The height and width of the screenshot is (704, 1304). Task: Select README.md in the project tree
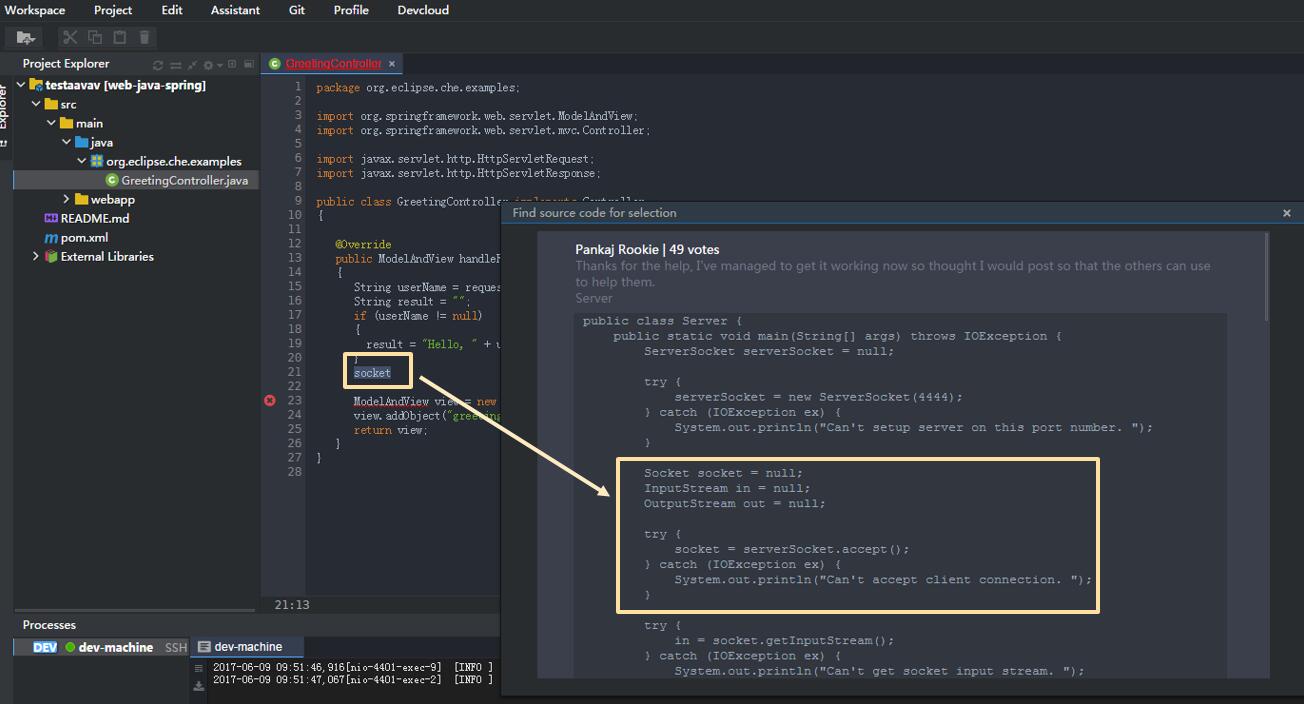click(x=94, y=218)
